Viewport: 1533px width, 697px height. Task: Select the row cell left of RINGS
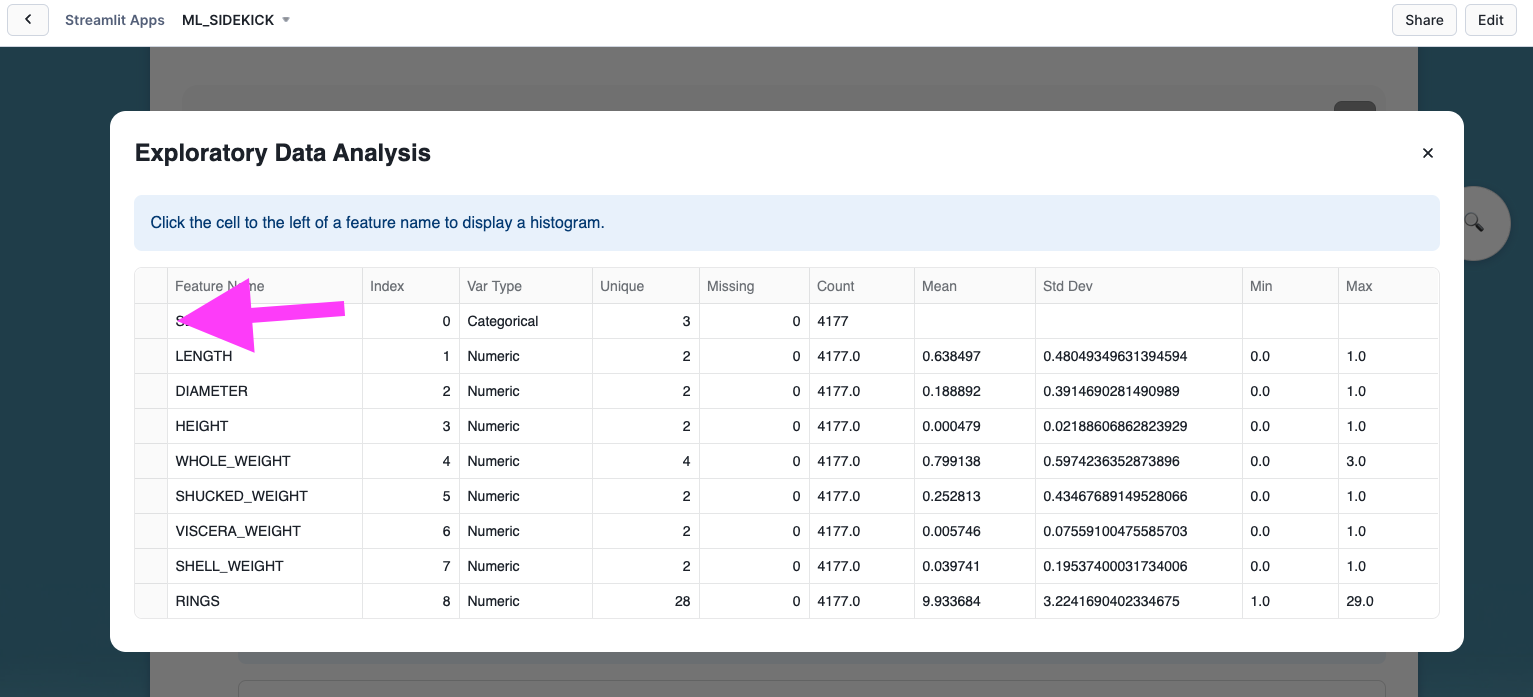pyautogui.click(x=151, y=601)
